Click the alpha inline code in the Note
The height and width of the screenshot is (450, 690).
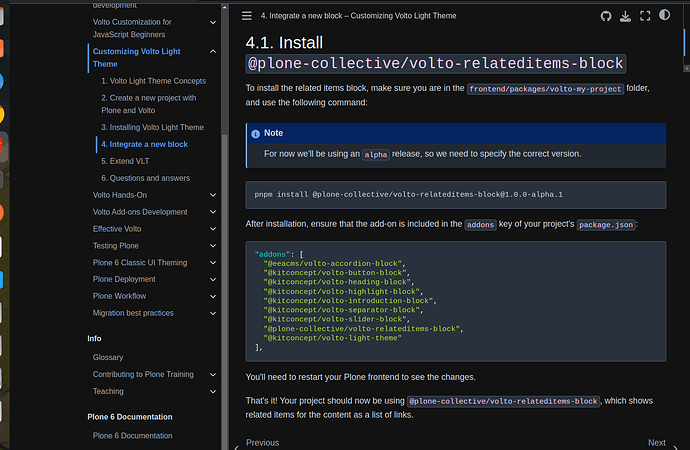(x=375, y=155)
